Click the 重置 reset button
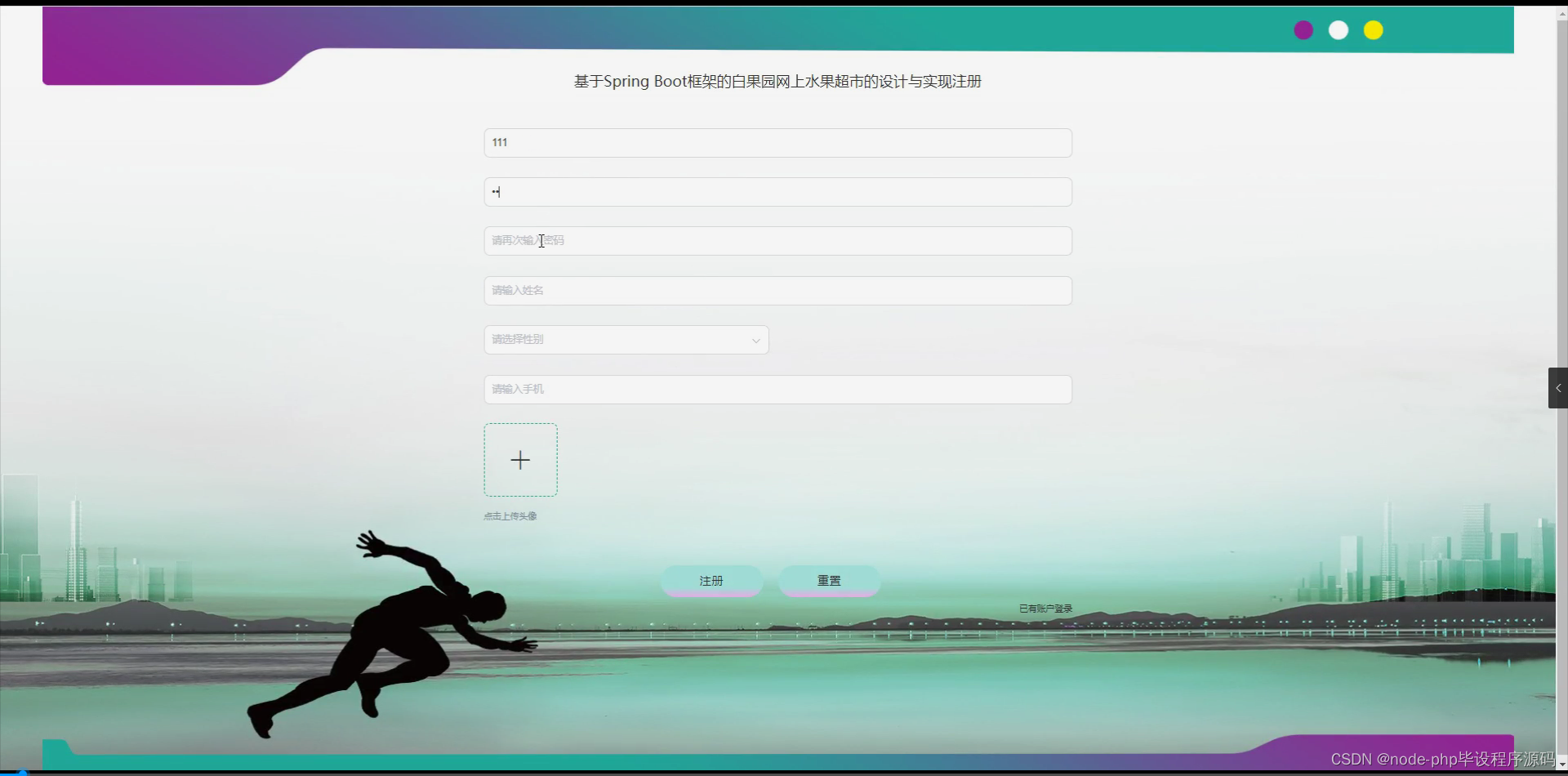Image resolution: width=1568 pixels, height=776 pixels. (828, 580)
